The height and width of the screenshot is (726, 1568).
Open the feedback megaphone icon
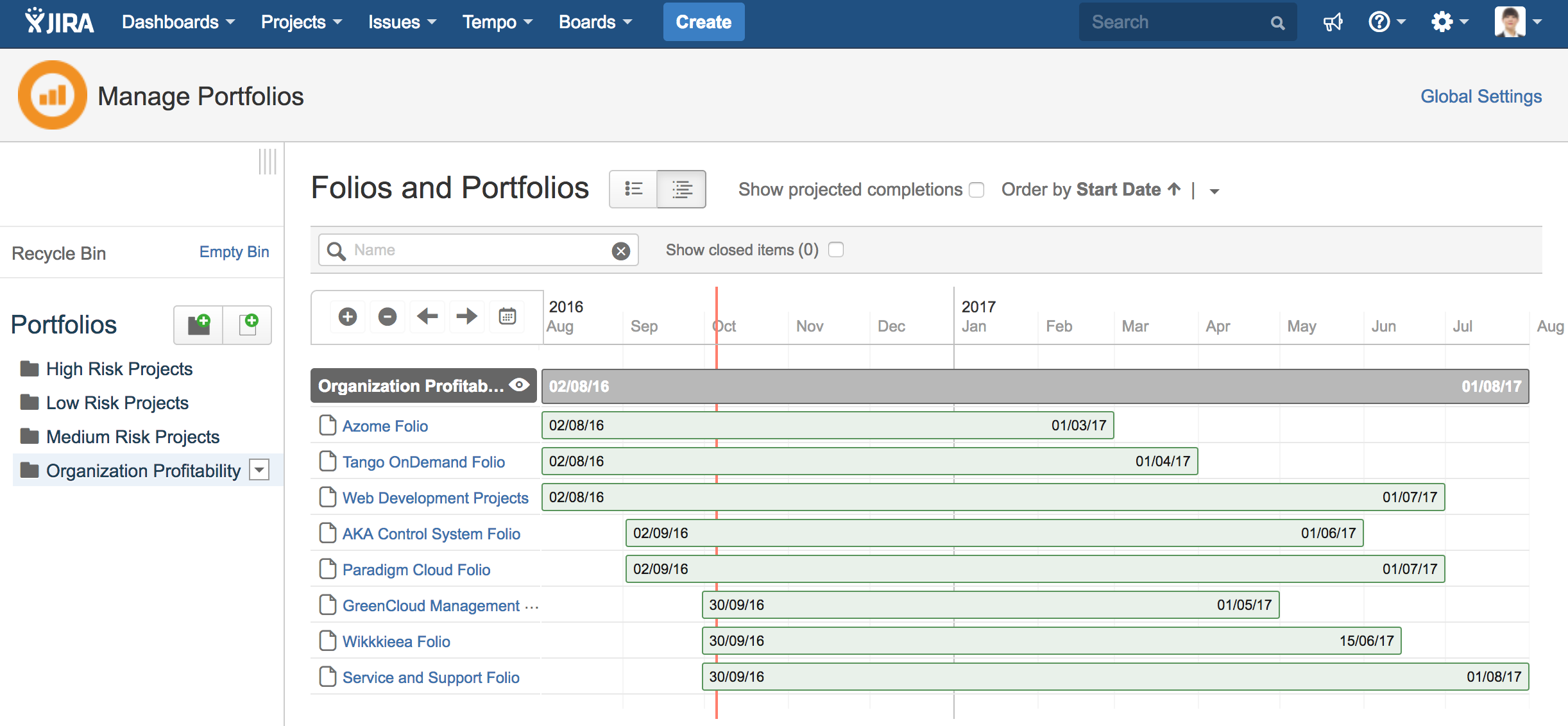pyautogui.click(x=1333, y=23)
